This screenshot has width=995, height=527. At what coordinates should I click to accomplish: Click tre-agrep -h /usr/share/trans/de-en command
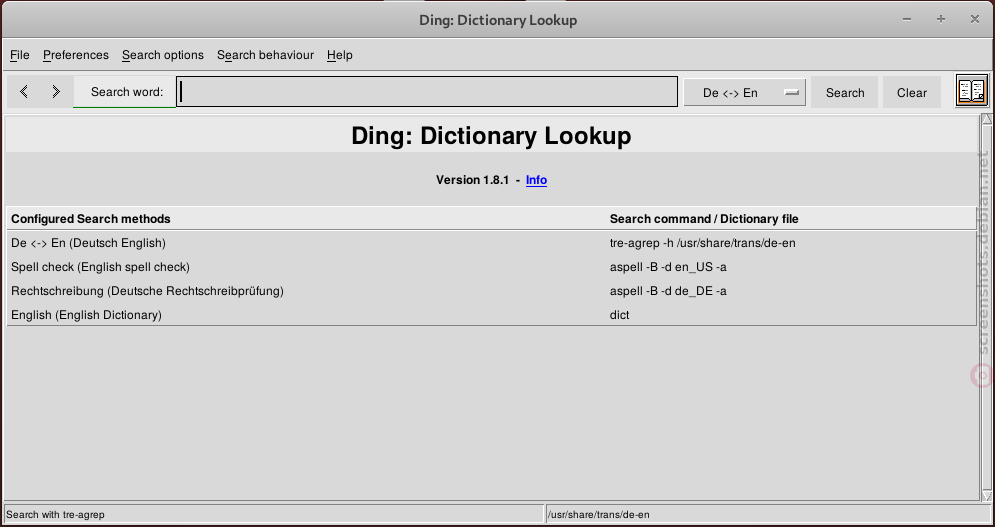tap(702, 243)
